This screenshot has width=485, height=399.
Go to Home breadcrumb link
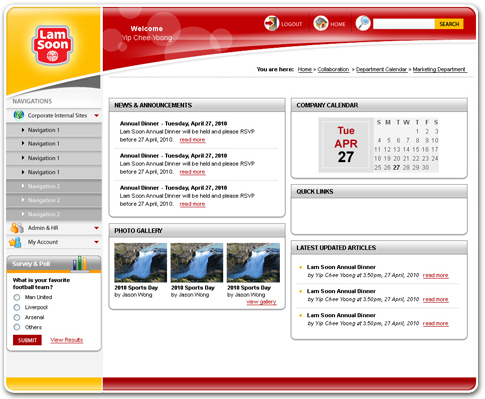[305, 69]
